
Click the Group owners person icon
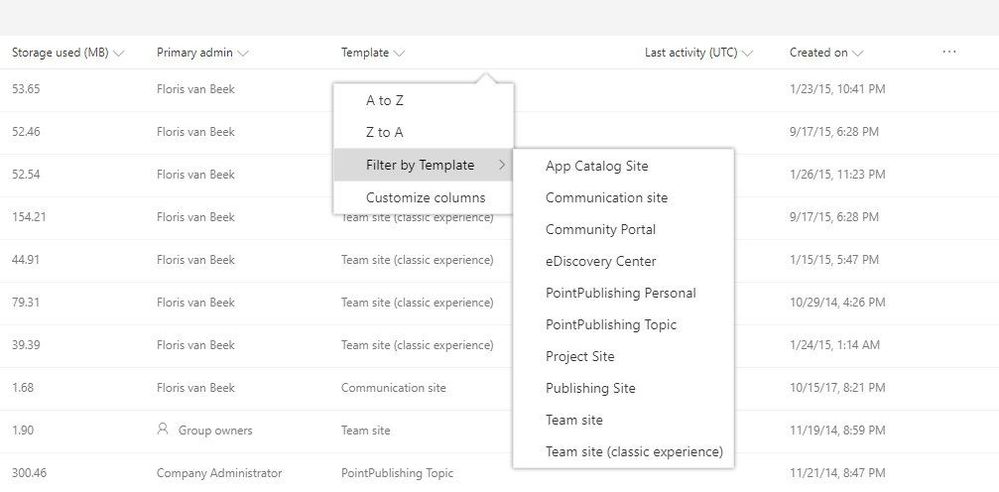pyautogui.click(x=162, y=430)
